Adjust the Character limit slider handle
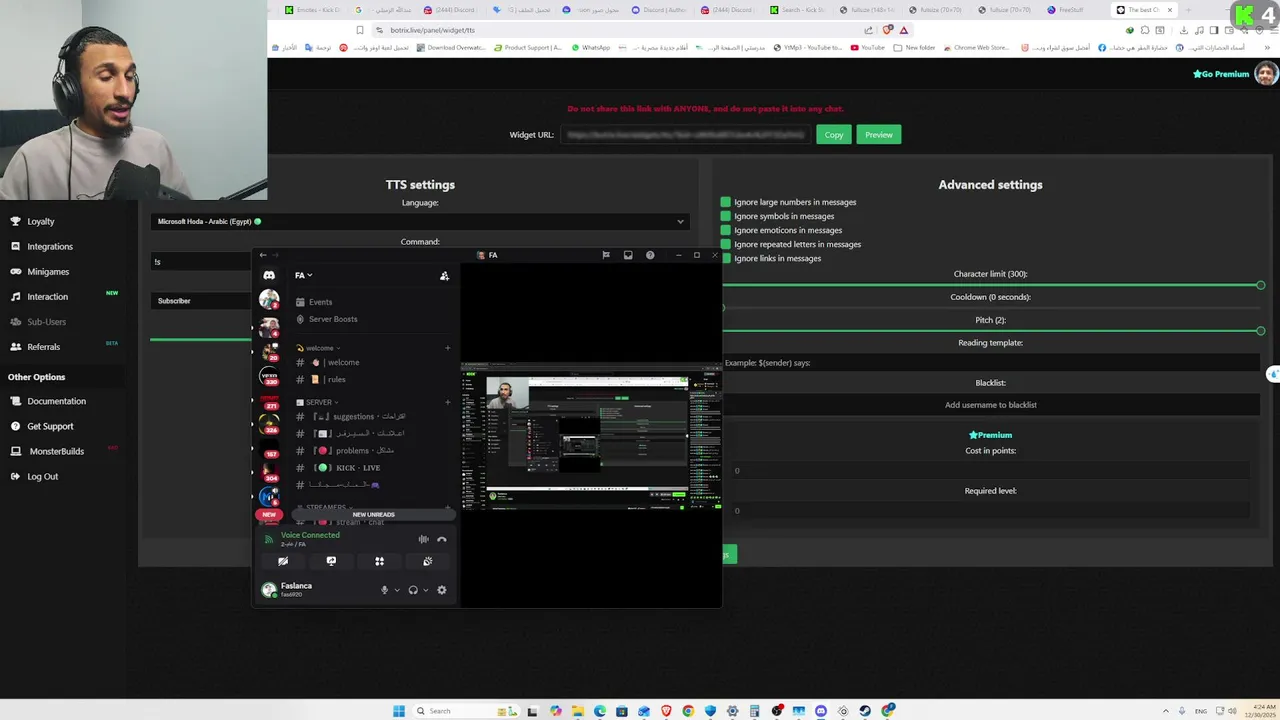 [1260, 285]
